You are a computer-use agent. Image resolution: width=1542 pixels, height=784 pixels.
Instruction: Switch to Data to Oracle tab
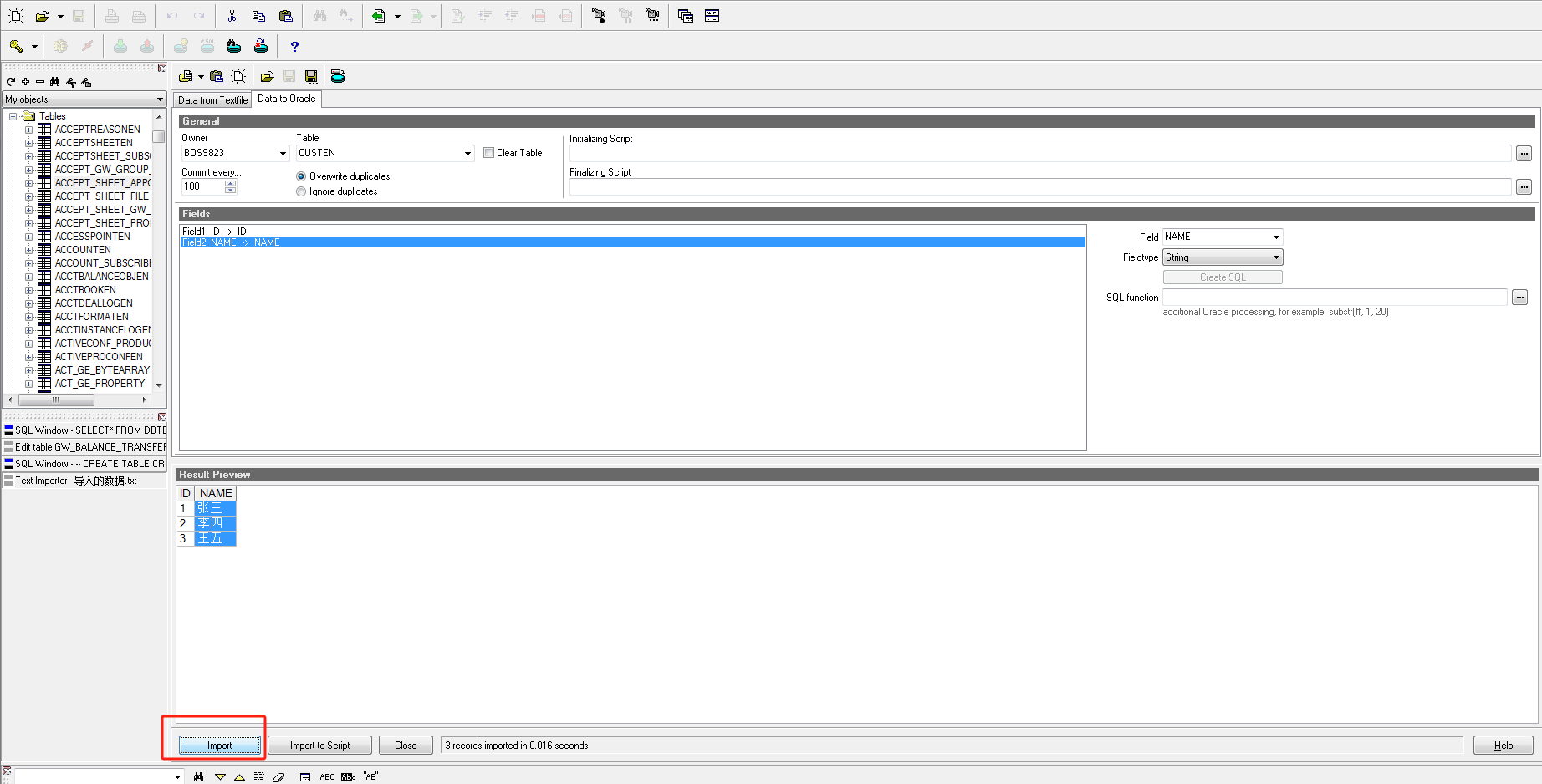coord(287,99)
